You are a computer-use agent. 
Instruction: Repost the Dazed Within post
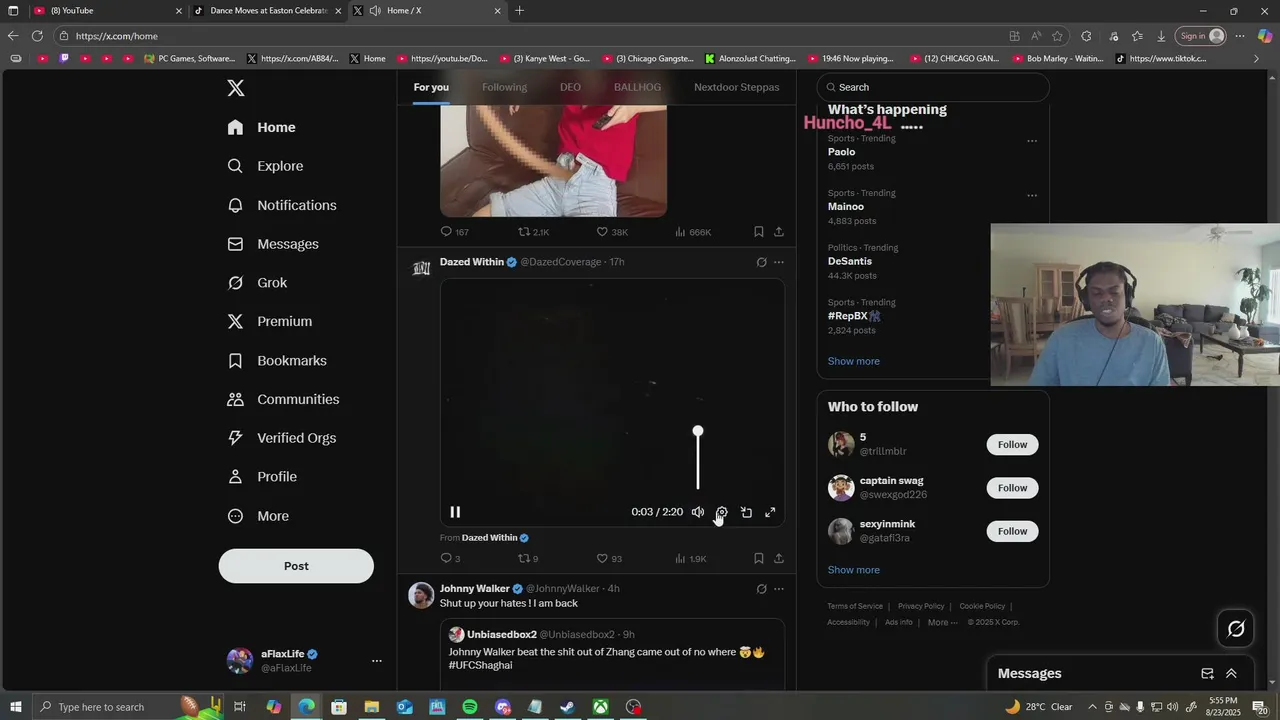pos(528,559)
